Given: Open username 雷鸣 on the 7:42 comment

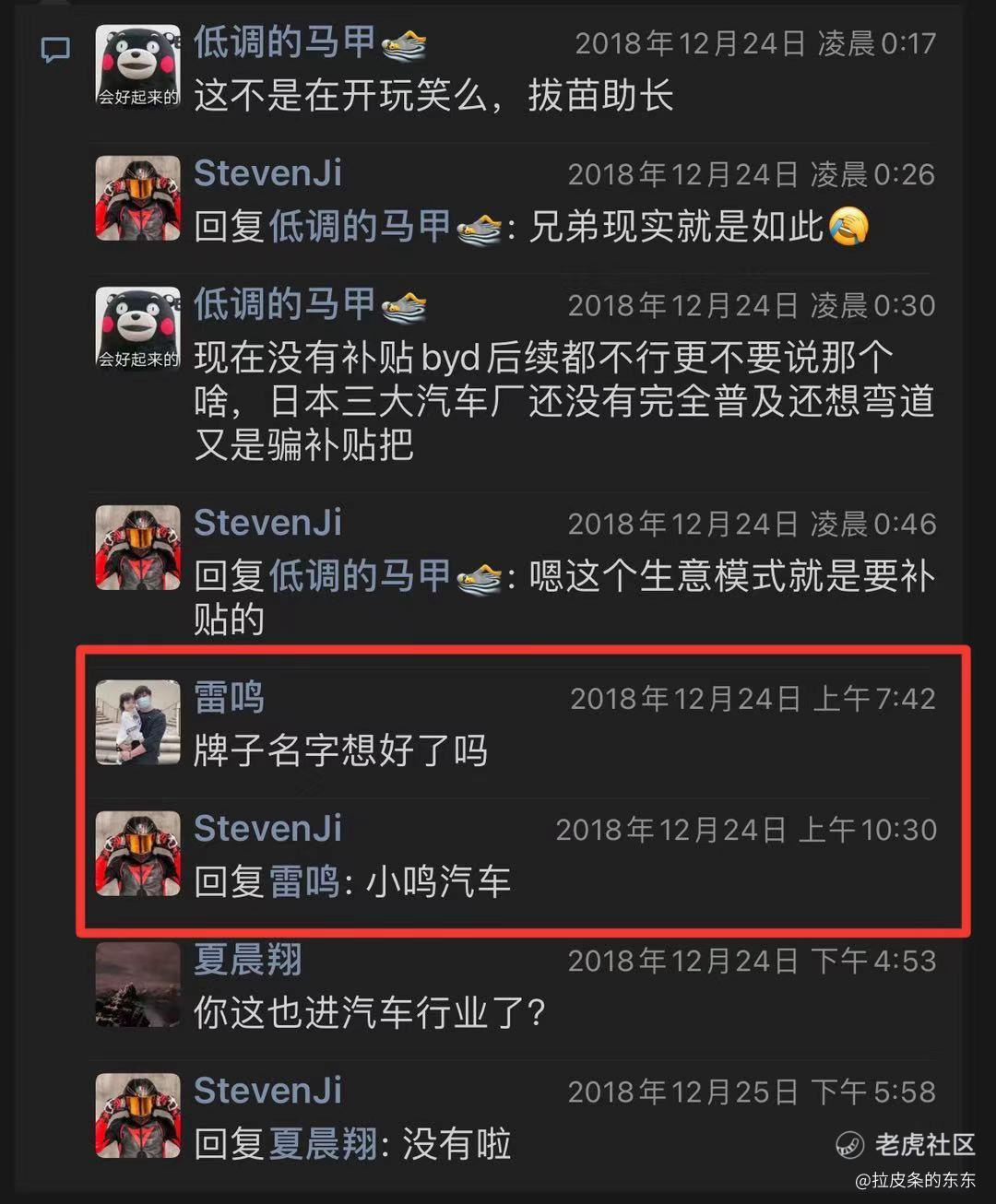Looking at the screenshot, I should pos(230,697).
